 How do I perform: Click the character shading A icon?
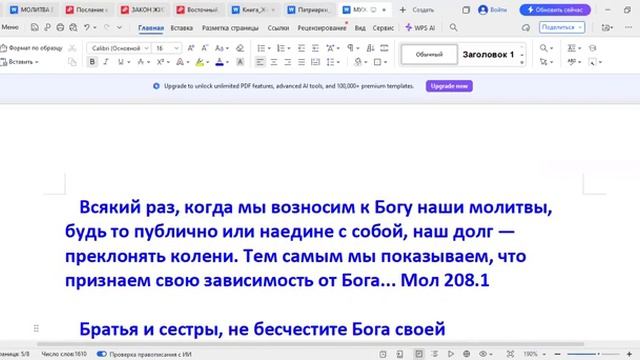(x=240, y=62)
